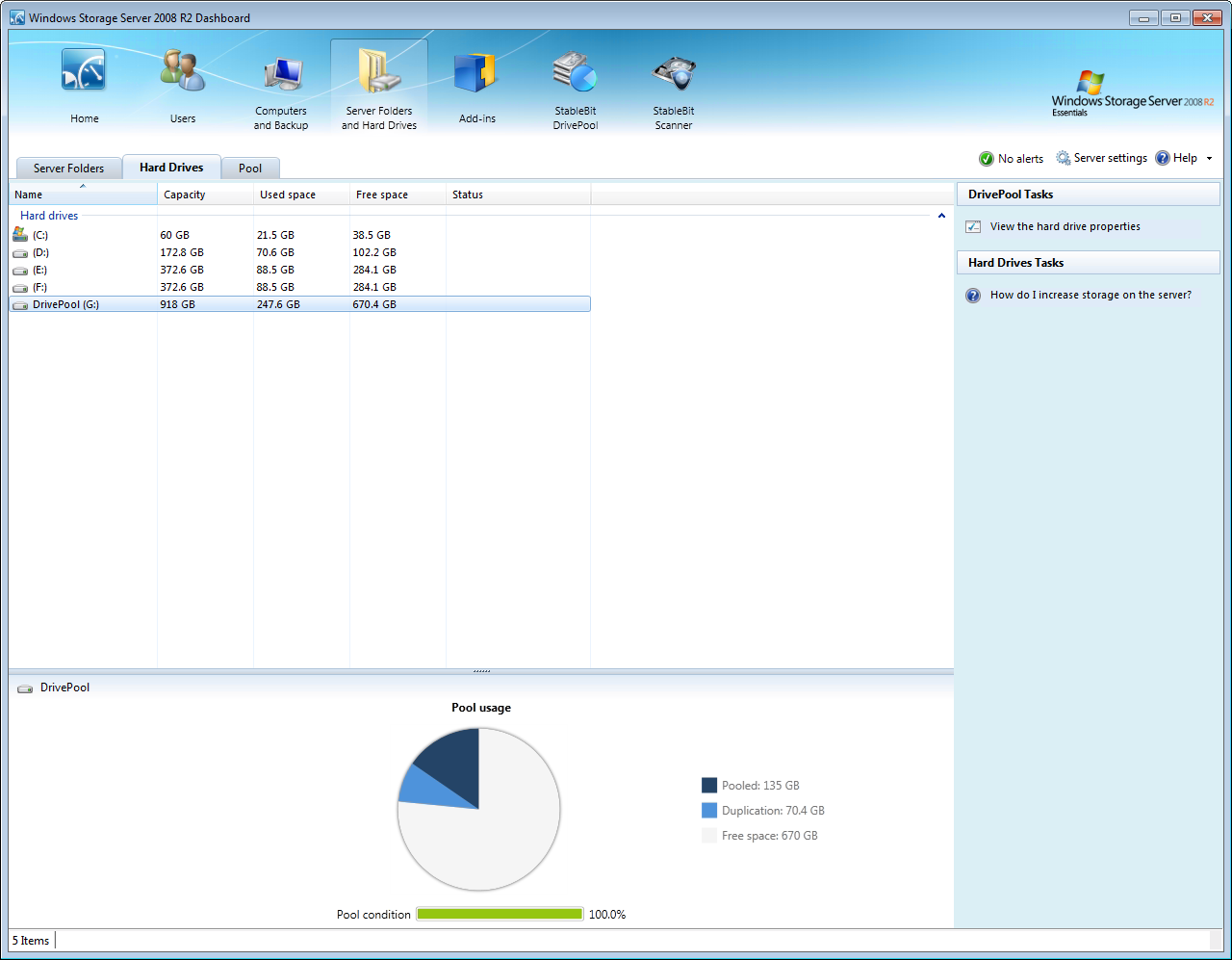Collapse the Hard drives group
1232x960 pixels.
click(x=941, y=216)
